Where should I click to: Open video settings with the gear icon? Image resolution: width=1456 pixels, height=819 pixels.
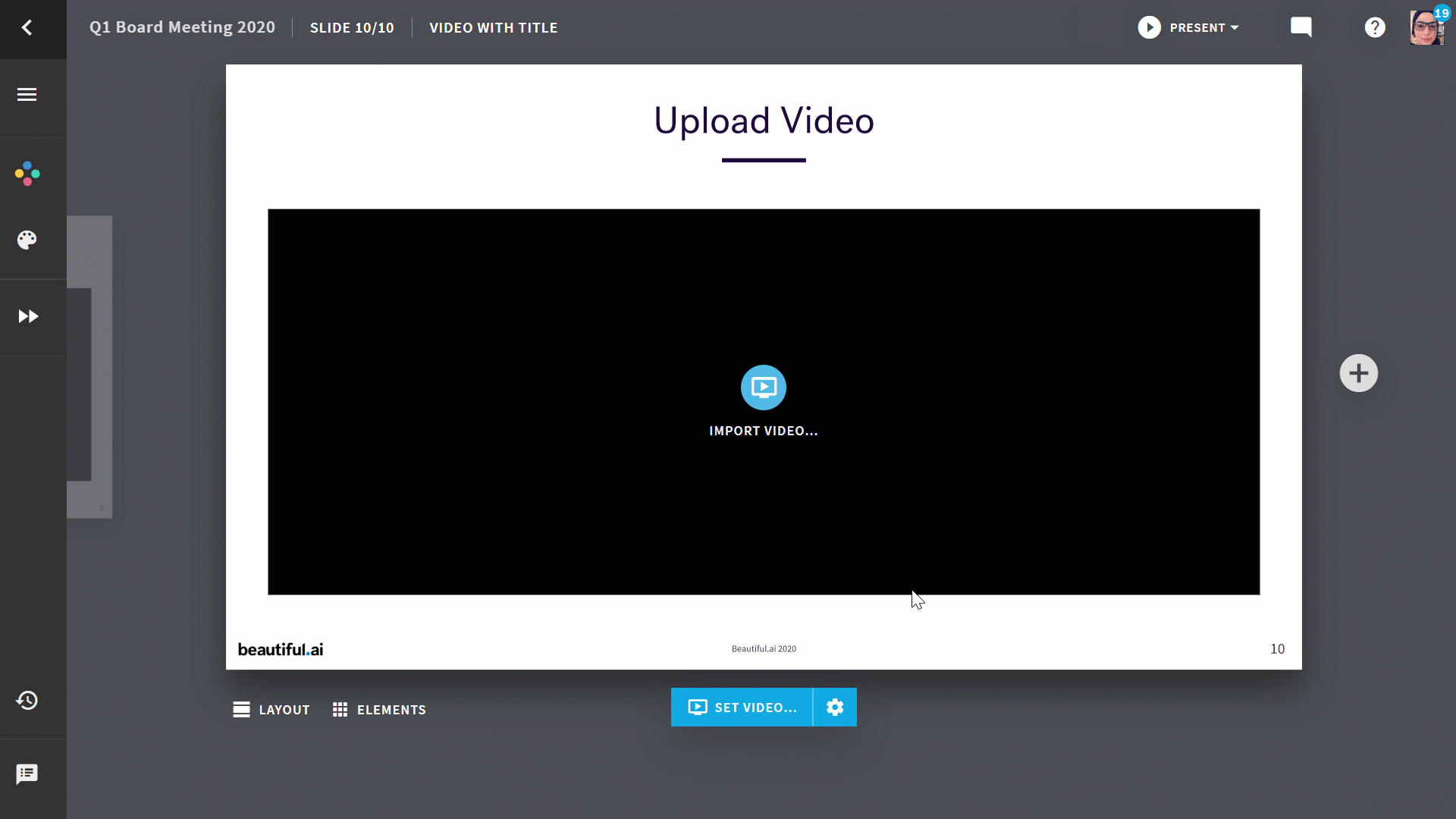(x=835, y=707)
